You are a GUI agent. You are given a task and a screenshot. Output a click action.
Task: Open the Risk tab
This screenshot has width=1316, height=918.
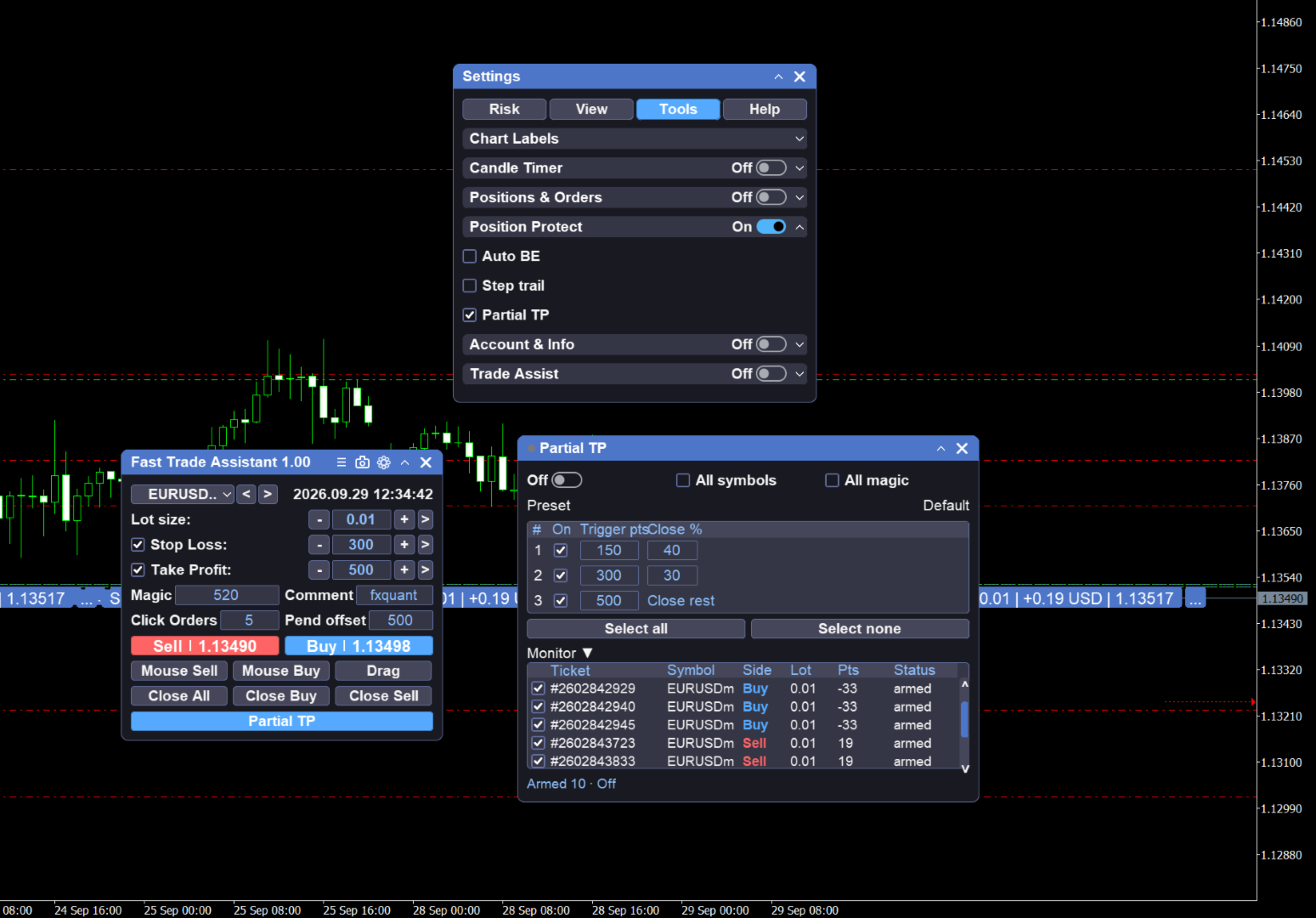[505, 109]
